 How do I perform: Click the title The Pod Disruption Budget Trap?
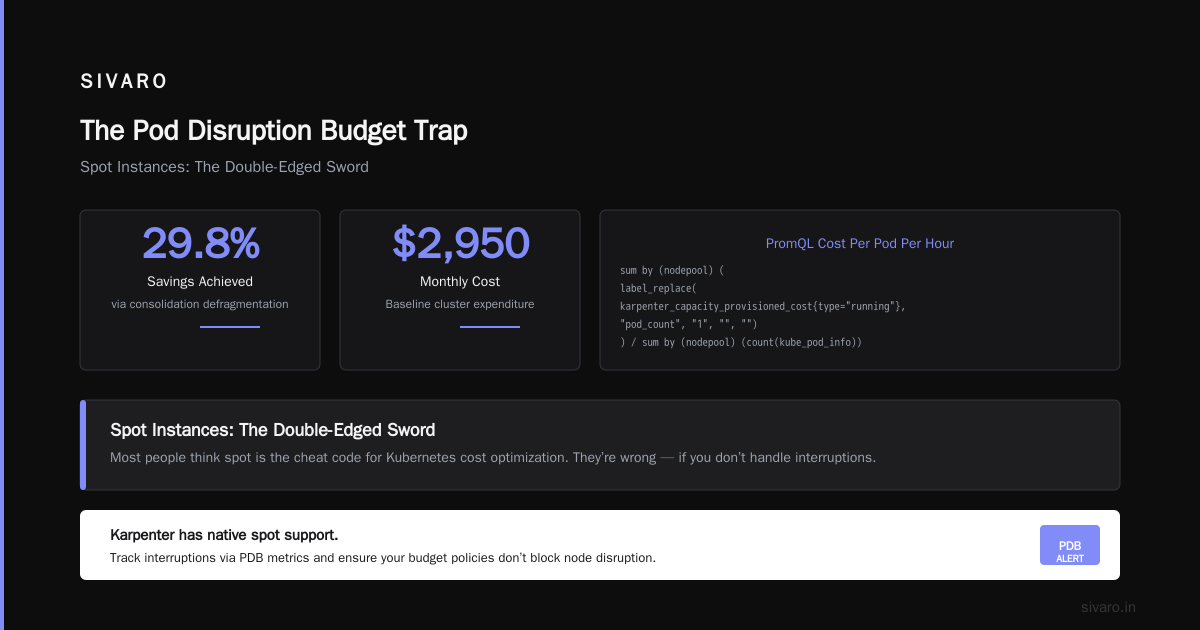274,130
